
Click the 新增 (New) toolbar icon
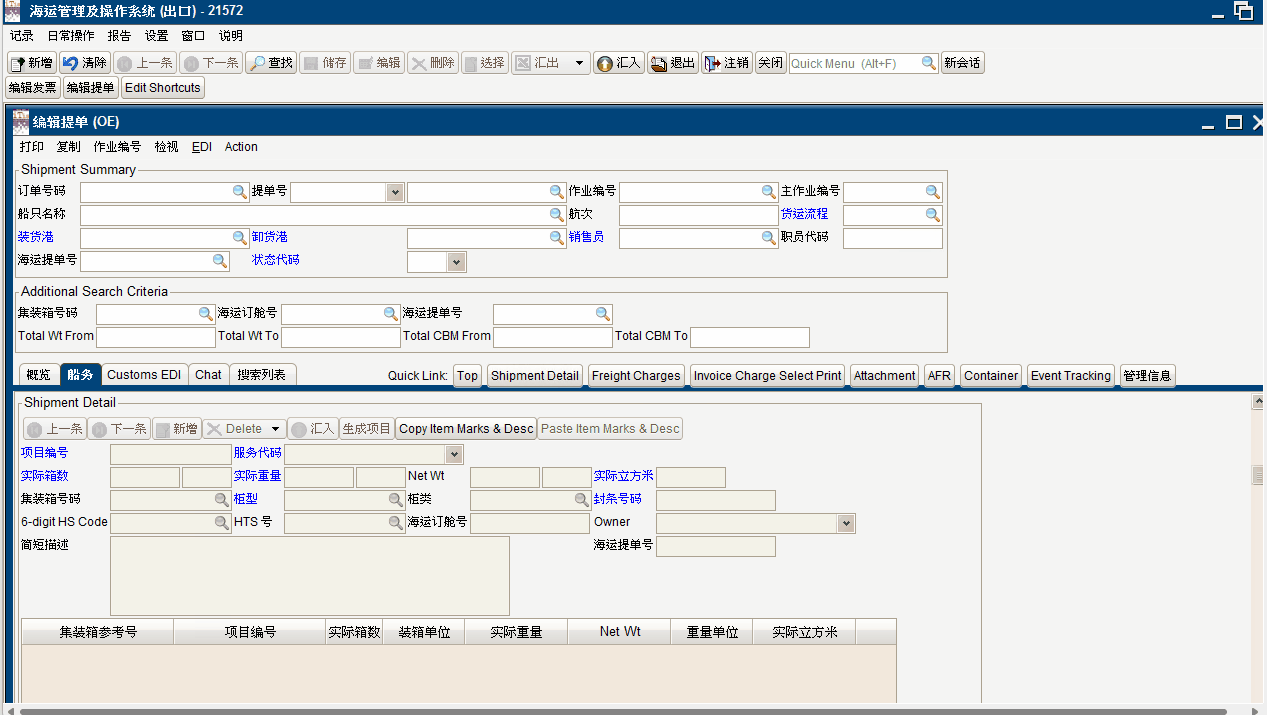click(x=18, y=63)
